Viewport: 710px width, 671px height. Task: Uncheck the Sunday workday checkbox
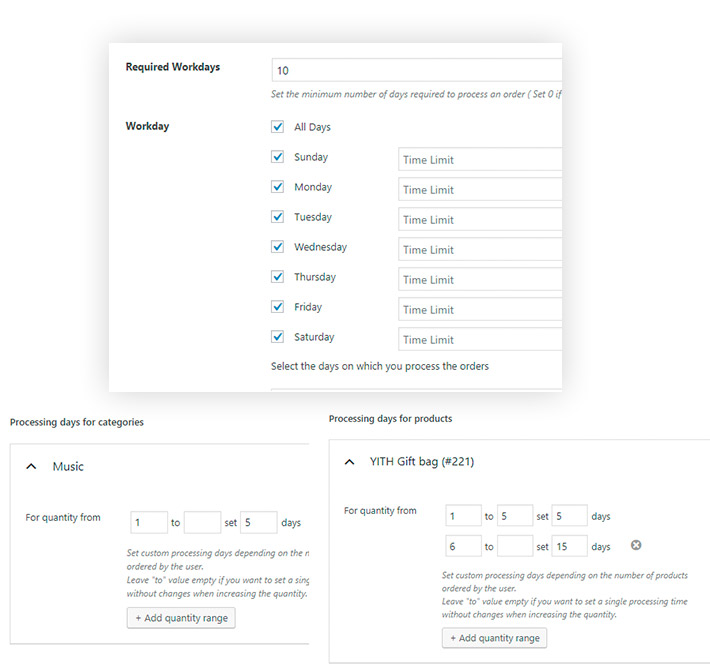(278, 157)
